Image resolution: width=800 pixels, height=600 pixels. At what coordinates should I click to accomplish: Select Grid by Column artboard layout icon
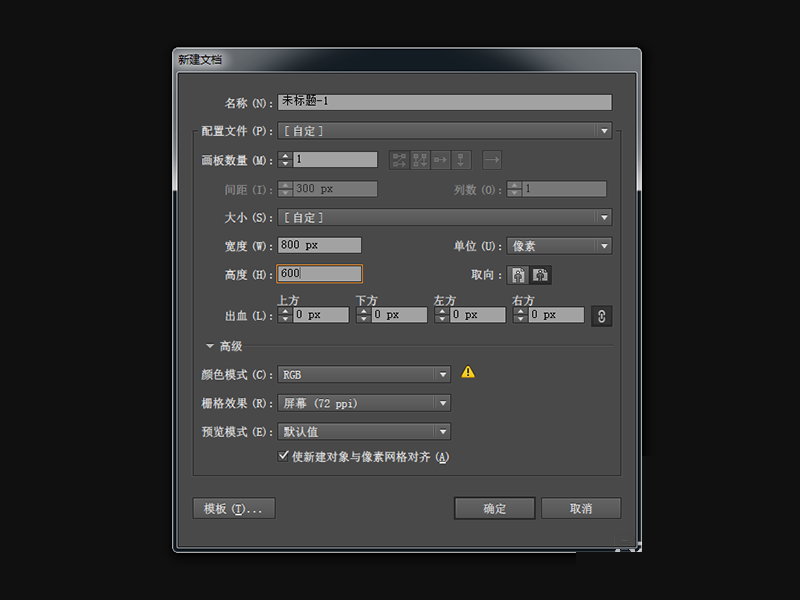(420, 160)
